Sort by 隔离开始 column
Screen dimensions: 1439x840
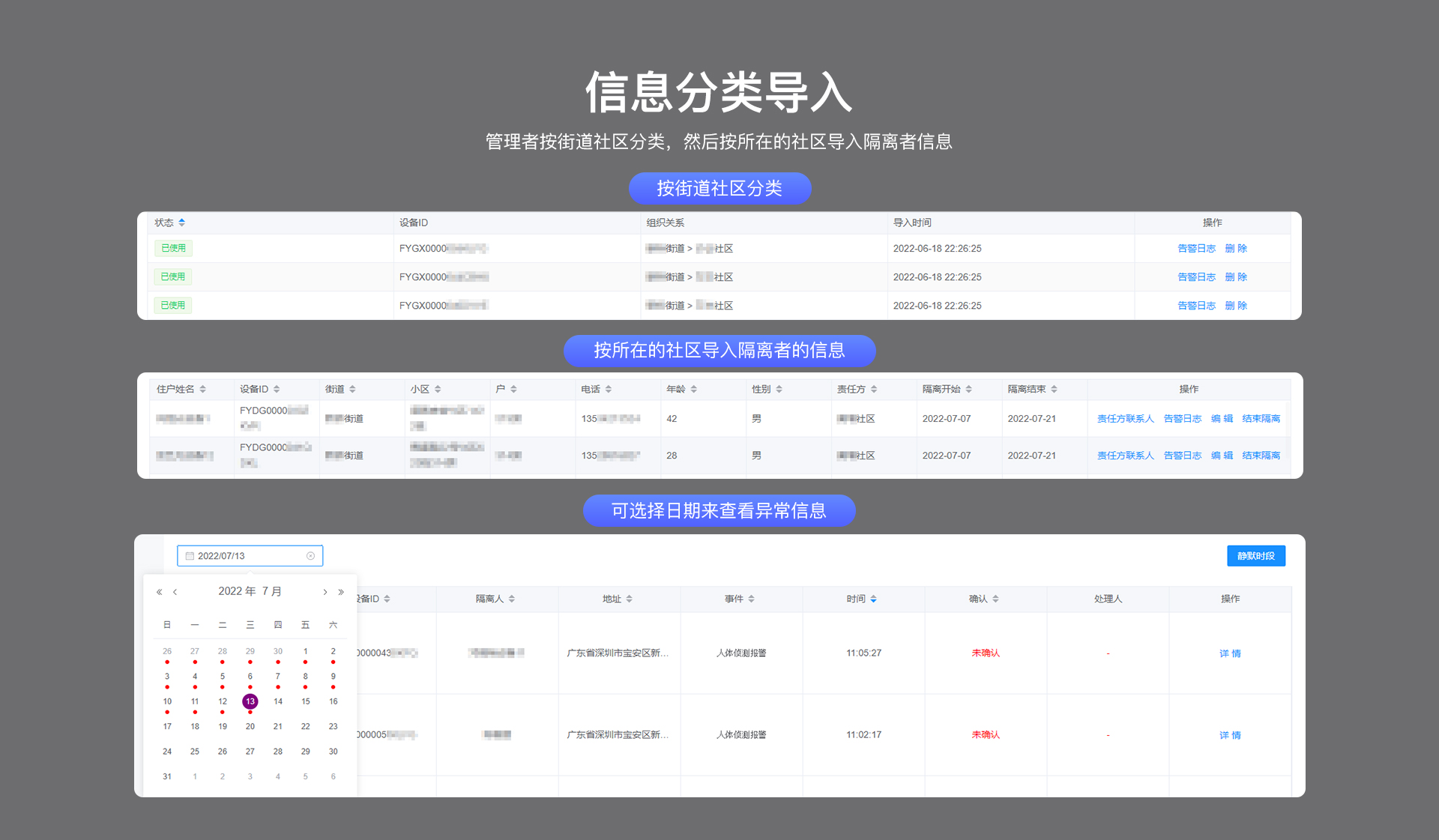969,389
